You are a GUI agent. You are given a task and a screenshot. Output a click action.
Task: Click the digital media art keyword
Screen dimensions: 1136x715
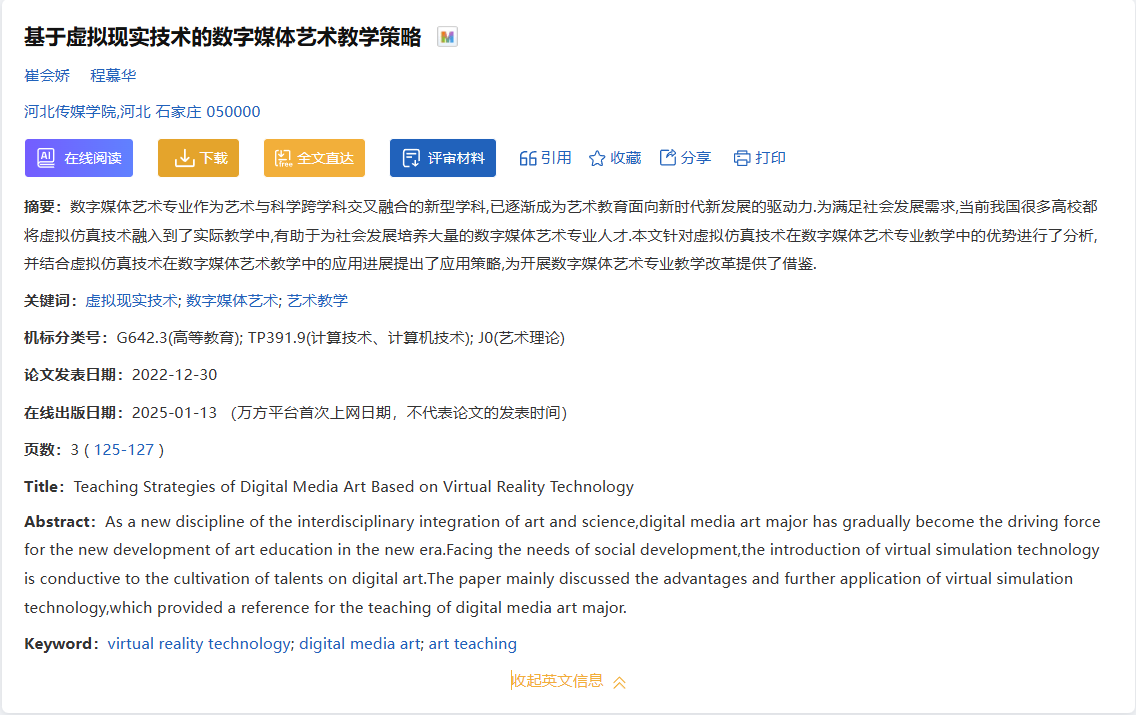coord(359,643)
